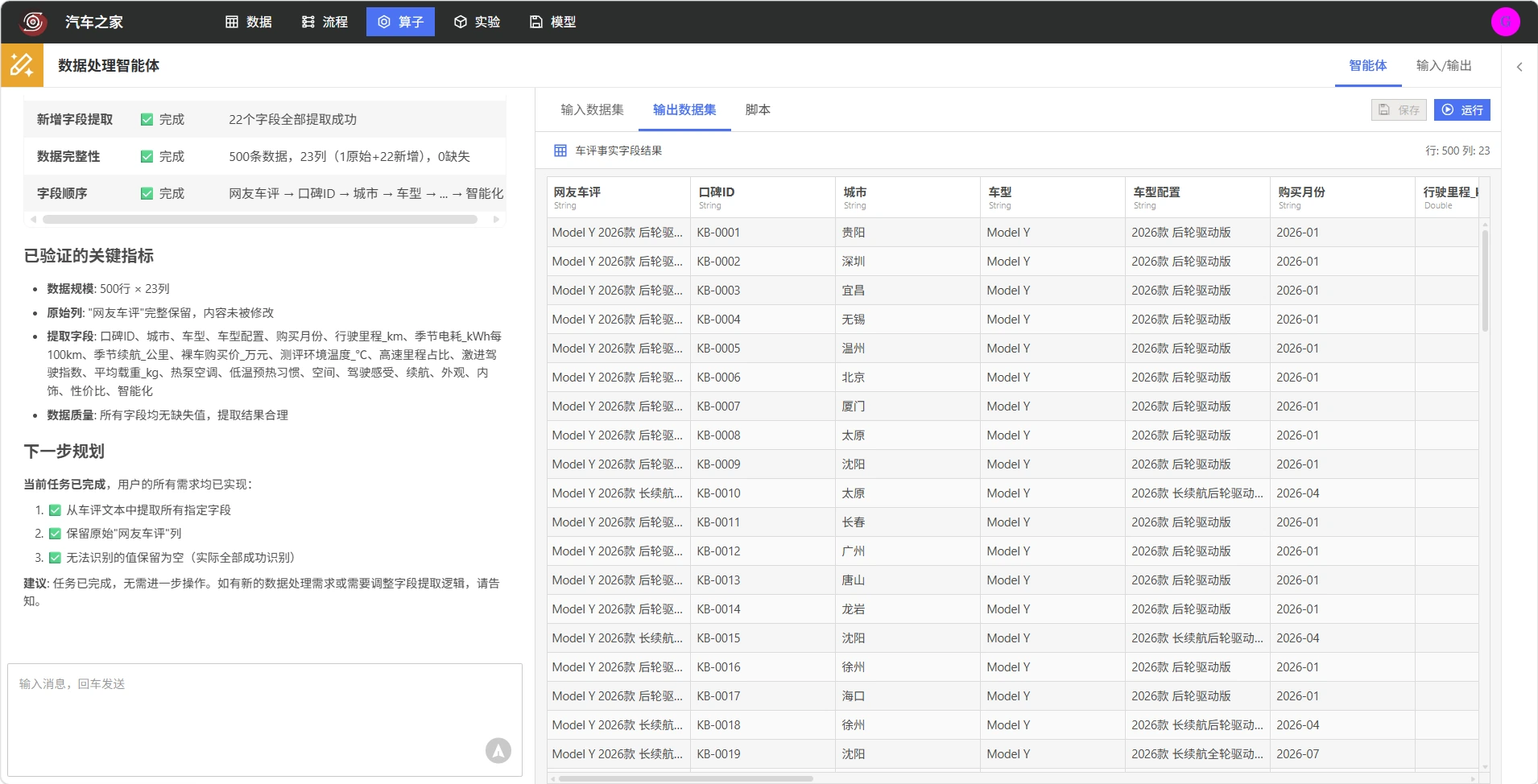Collapse the right panel with the chevron
The height and width of the screenshot is (784, 1538).
coord(1519,67)
